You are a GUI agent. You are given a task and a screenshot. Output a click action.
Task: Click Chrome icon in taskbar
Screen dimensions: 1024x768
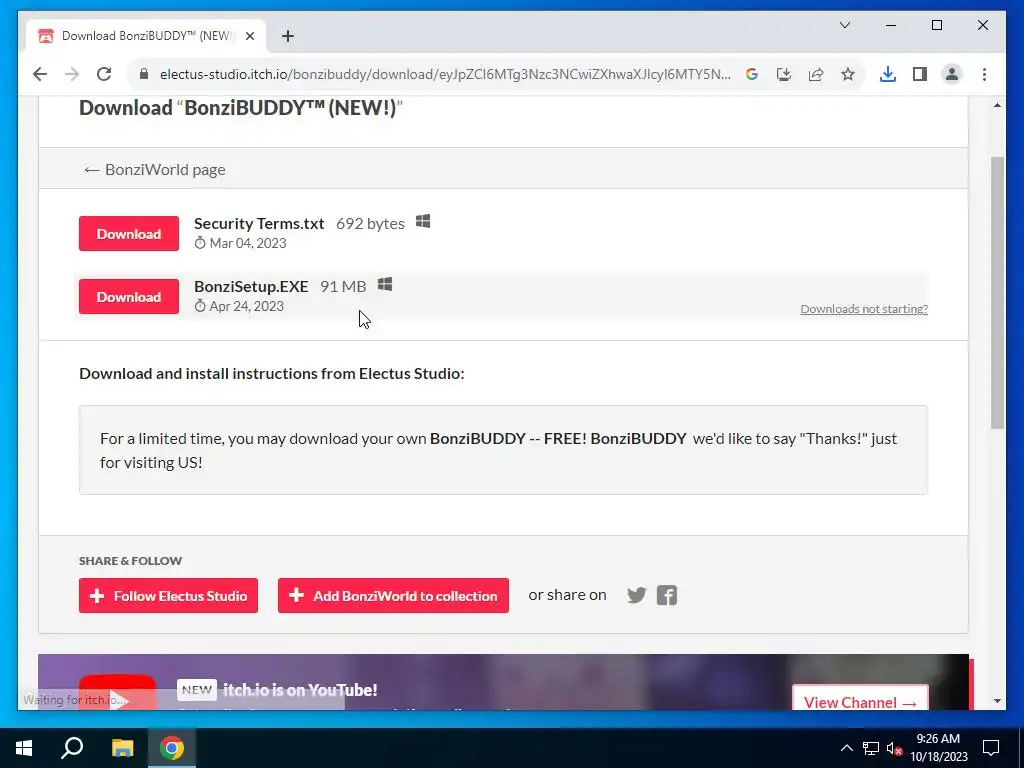[172, 748]
